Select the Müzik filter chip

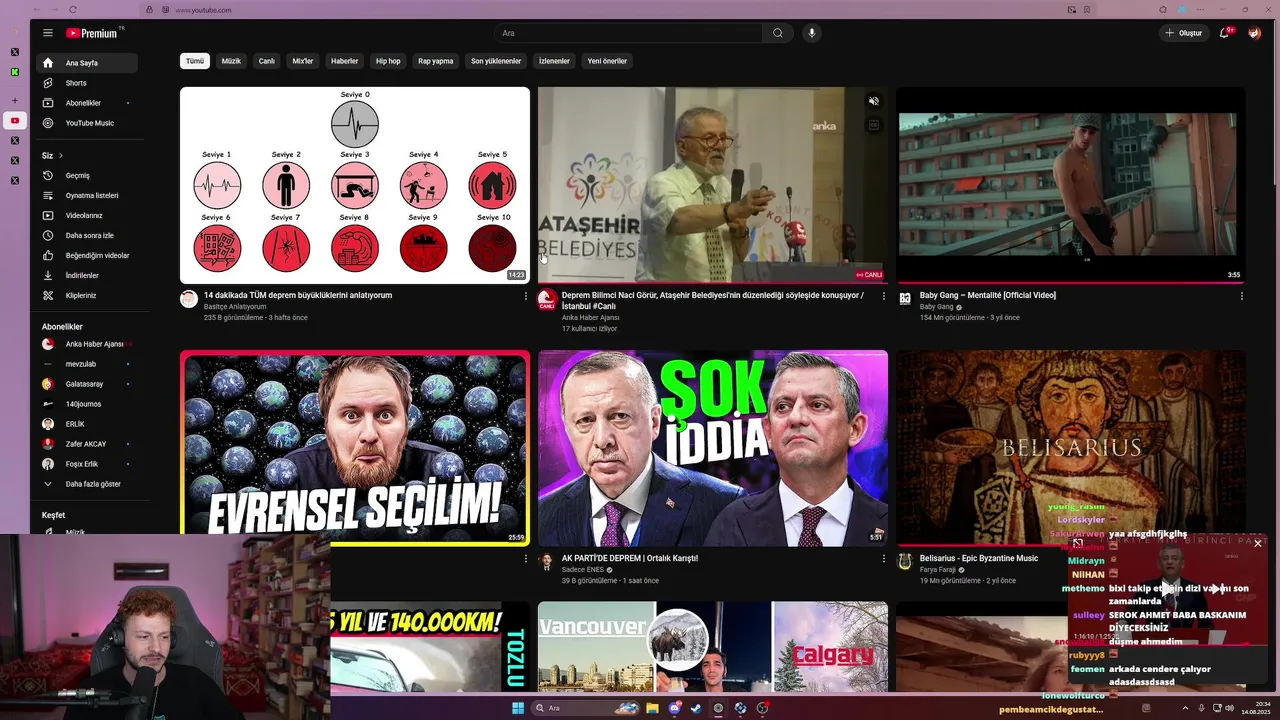[231, 61]
